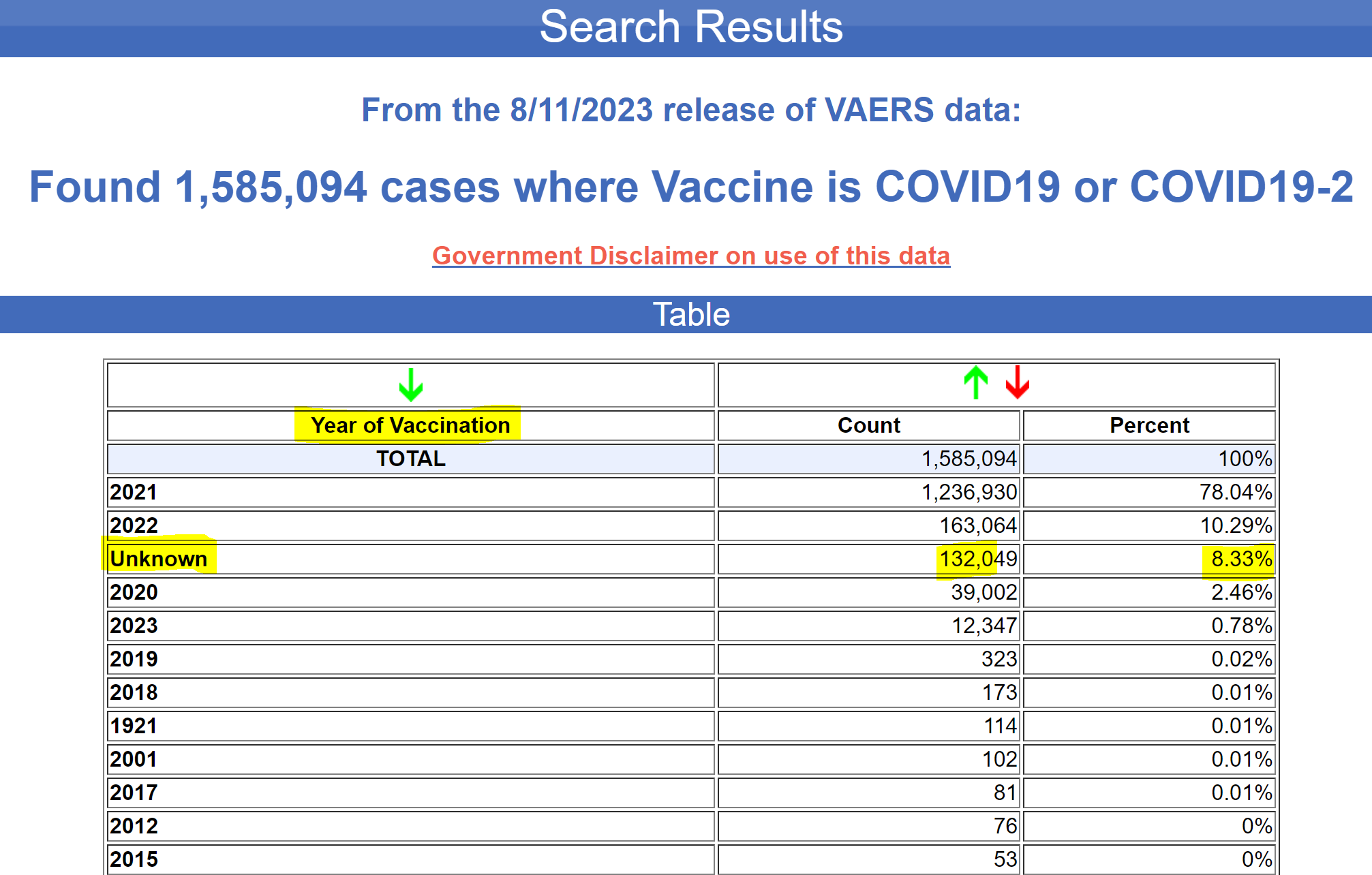The image size is (1372, 875).
Task: Select the 173 count cell
Action: point(869,692)
